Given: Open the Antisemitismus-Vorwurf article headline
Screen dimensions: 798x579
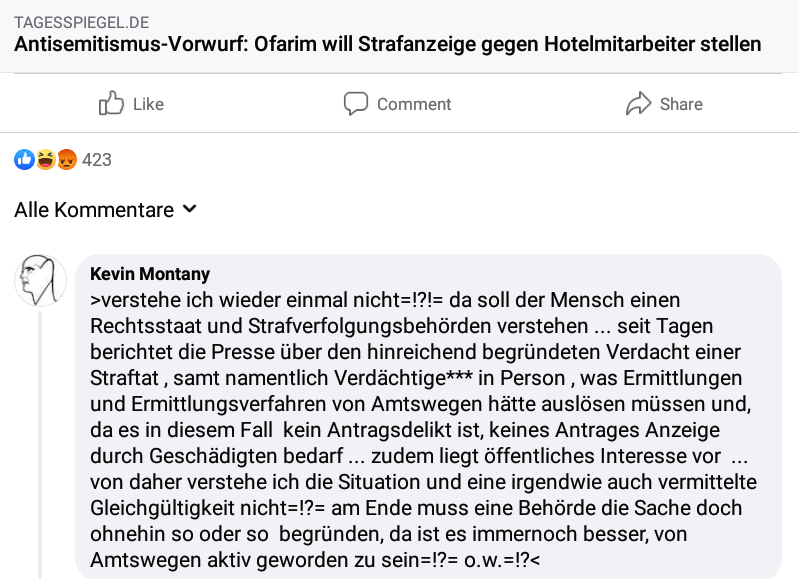Looking at the screenshot, I should [x=388, y=44].
